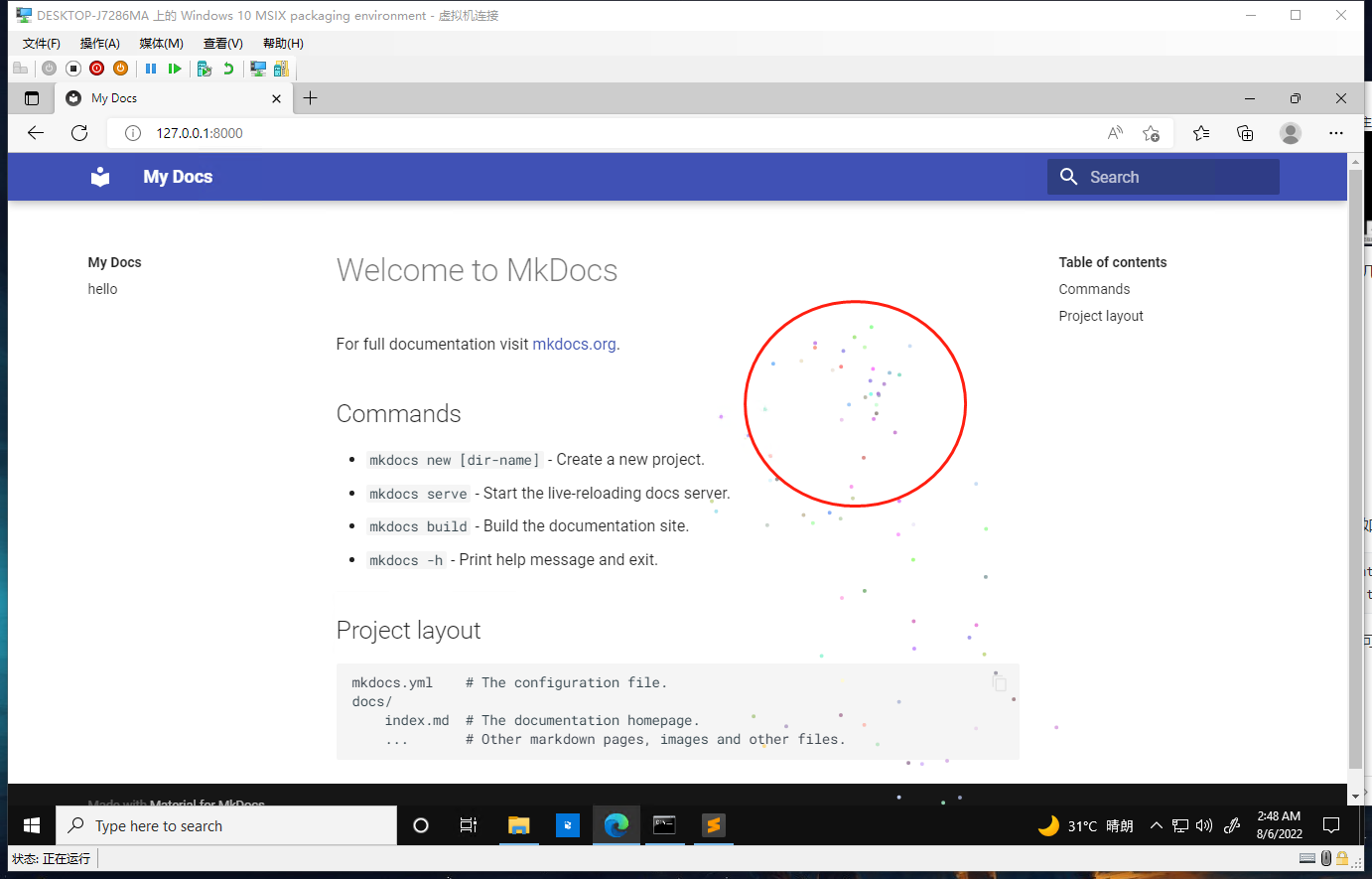Viewport: 1372px width, 879px height.
Task: Pause the virtual machine
Action: point(151,69)
